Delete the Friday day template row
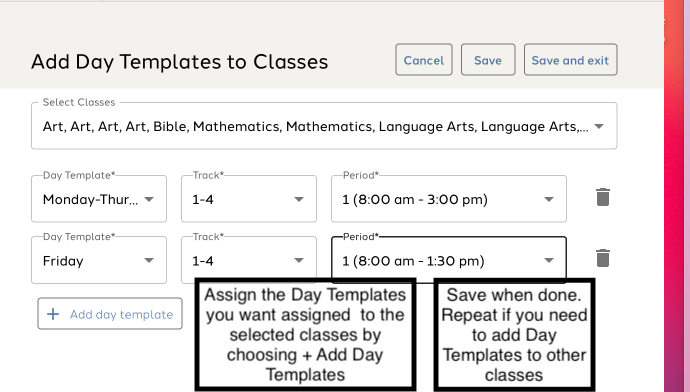 [x=602, y=258]
